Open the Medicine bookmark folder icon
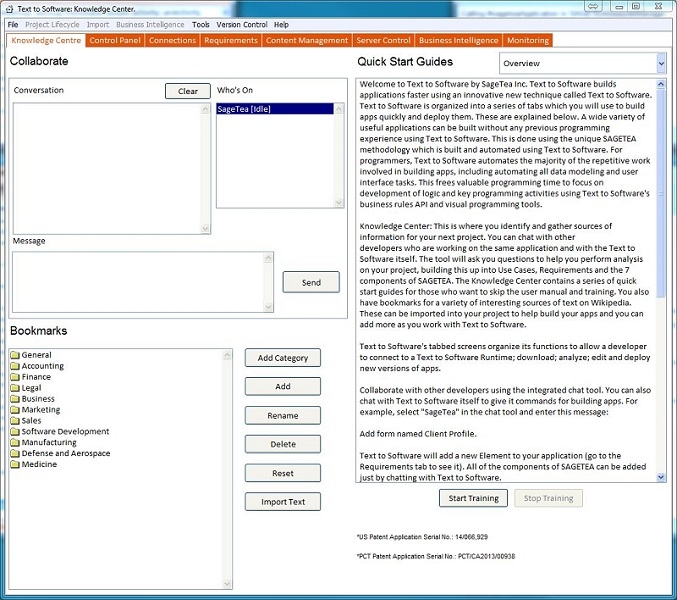This screenshot has width=677, height=600. (x=15, y=465)
